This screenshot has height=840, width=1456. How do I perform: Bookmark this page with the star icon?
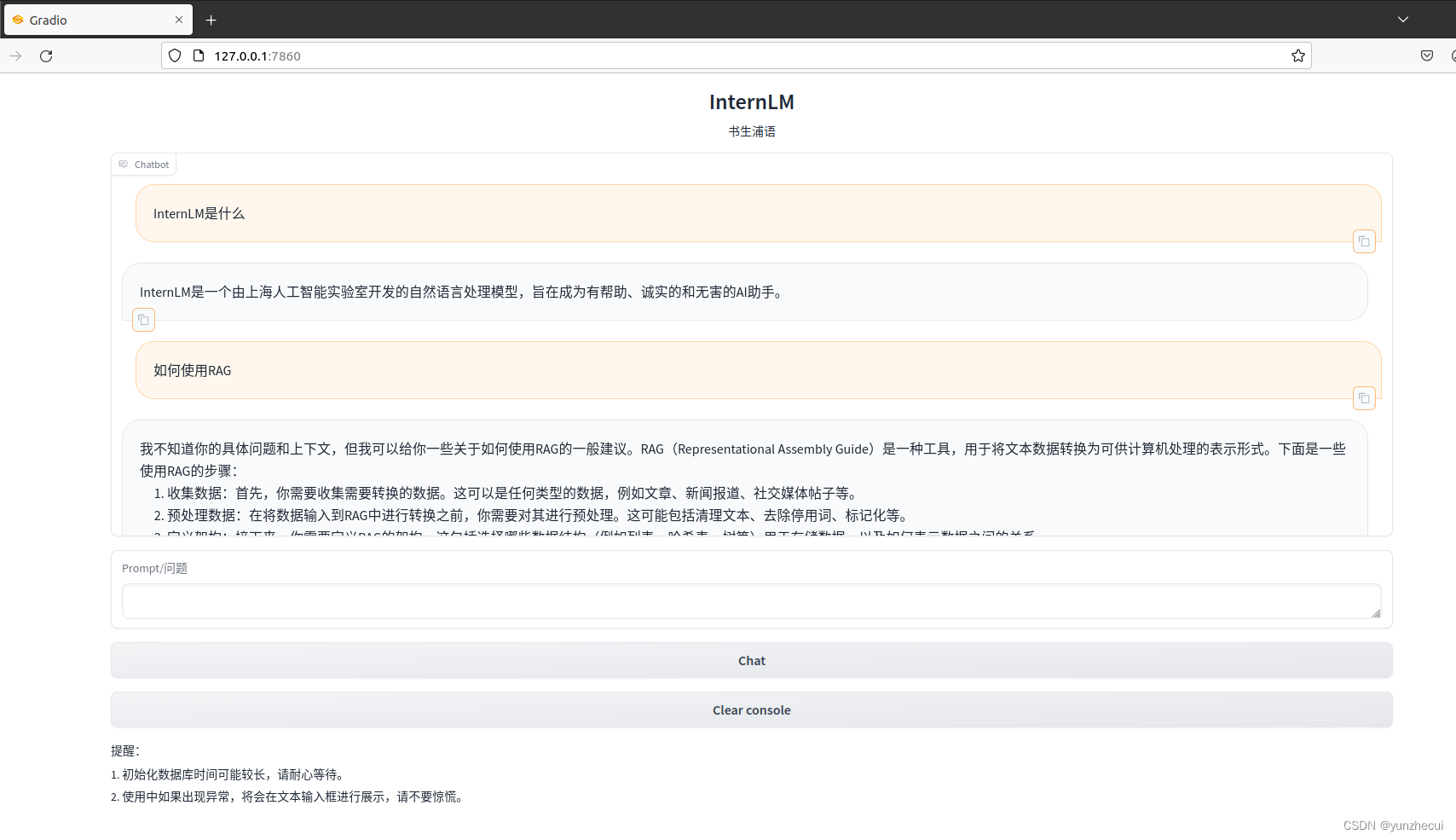[1297, 56]
